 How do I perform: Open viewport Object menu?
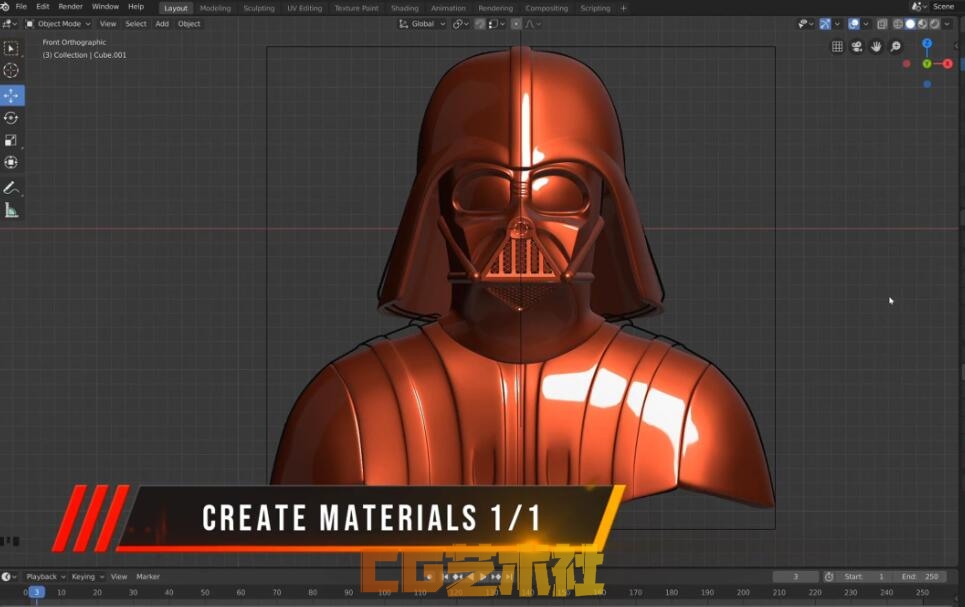tap(189, 24)
